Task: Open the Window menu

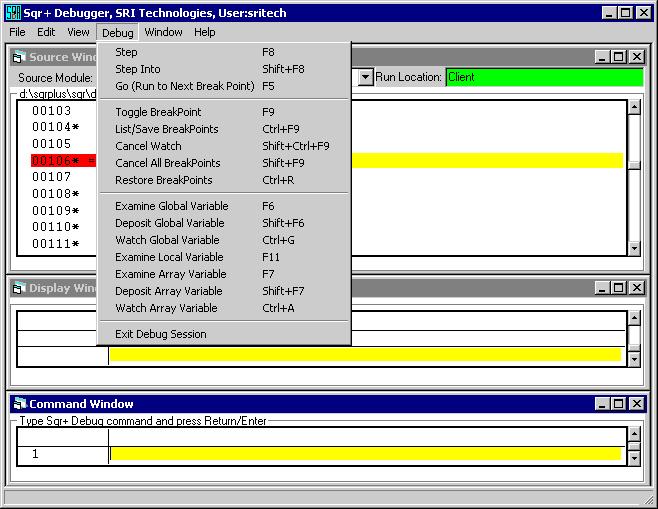Action: (x=163, y=32)
